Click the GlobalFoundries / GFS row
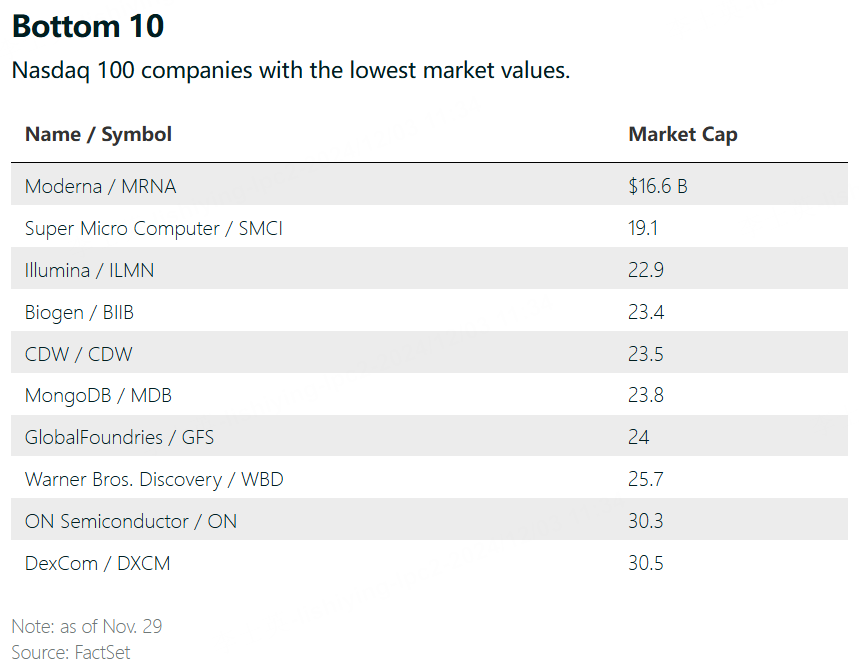Screen dimensions: 859x671 click(x=119, y=437)
